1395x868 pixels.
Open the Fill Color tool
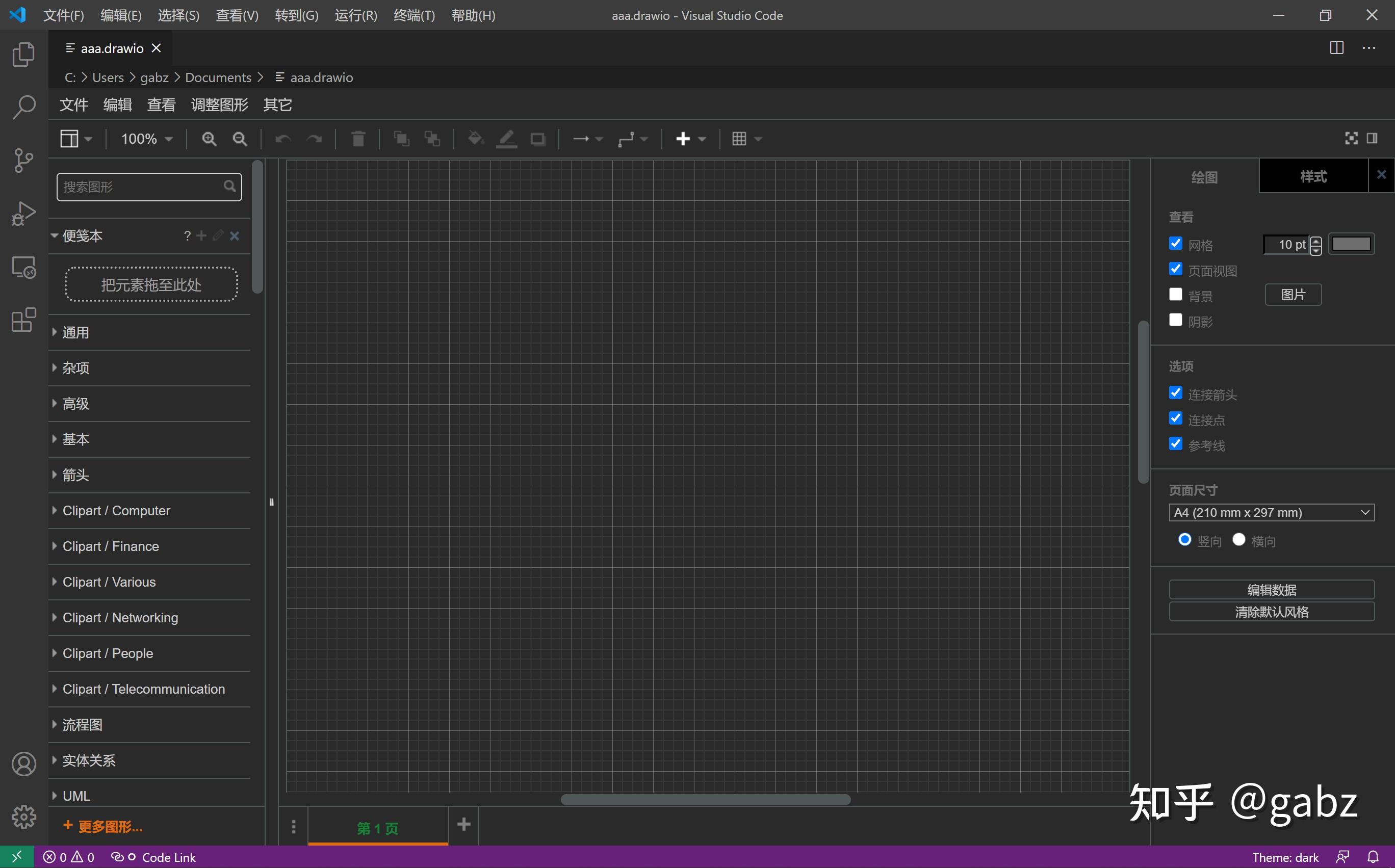click(x=475, y=138)
